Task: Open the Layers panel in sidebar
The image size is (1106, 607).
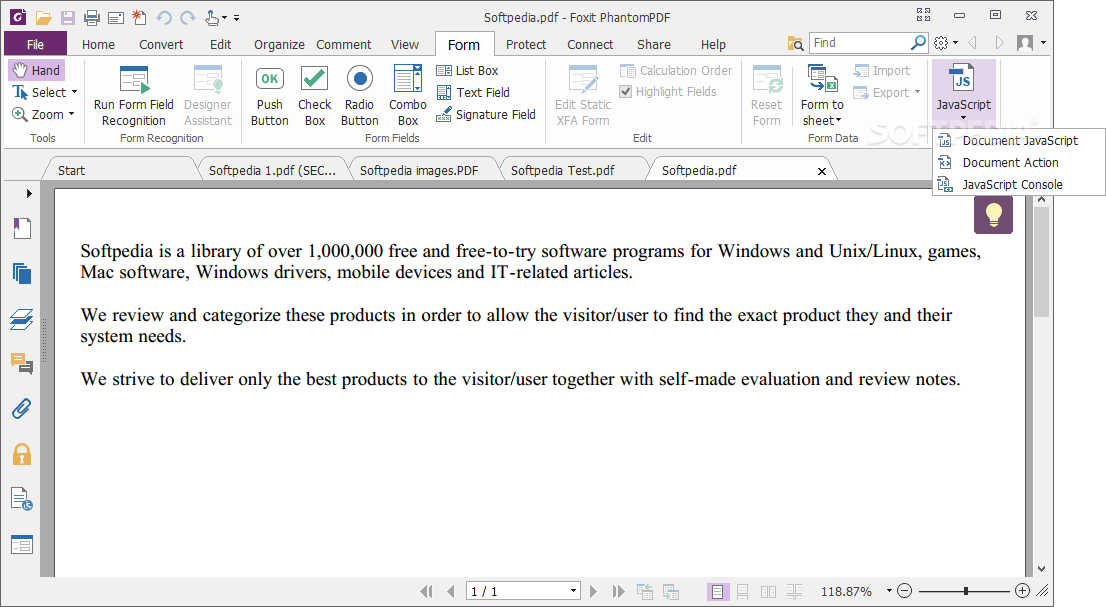Action: 22,319
